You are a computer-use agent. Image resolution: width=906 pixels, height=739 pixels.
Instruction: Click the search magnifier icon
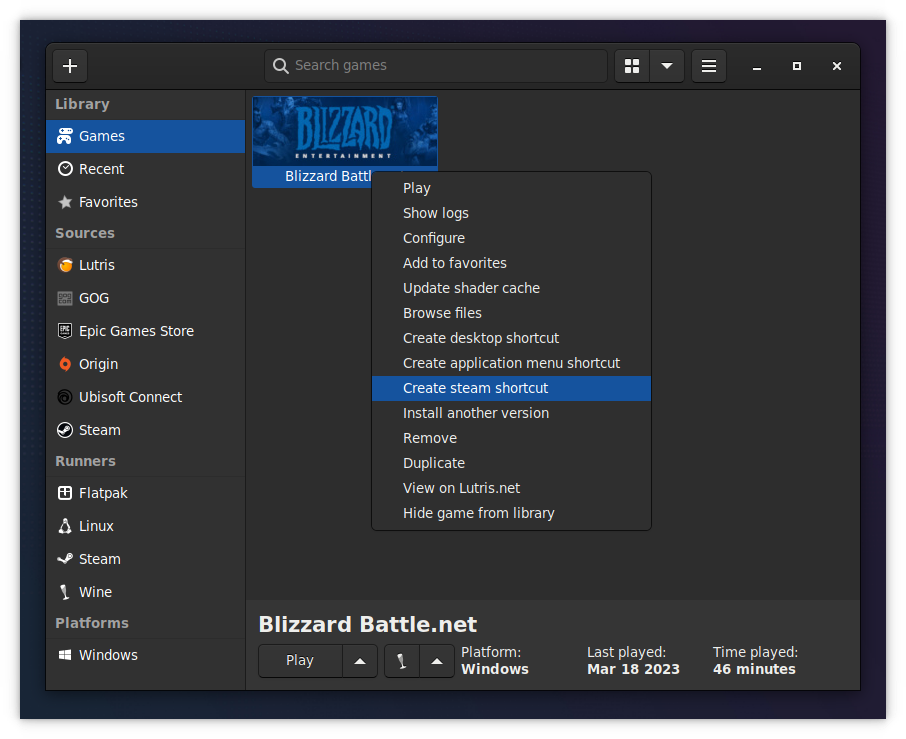pyautogui.click(x=281, y=66)
